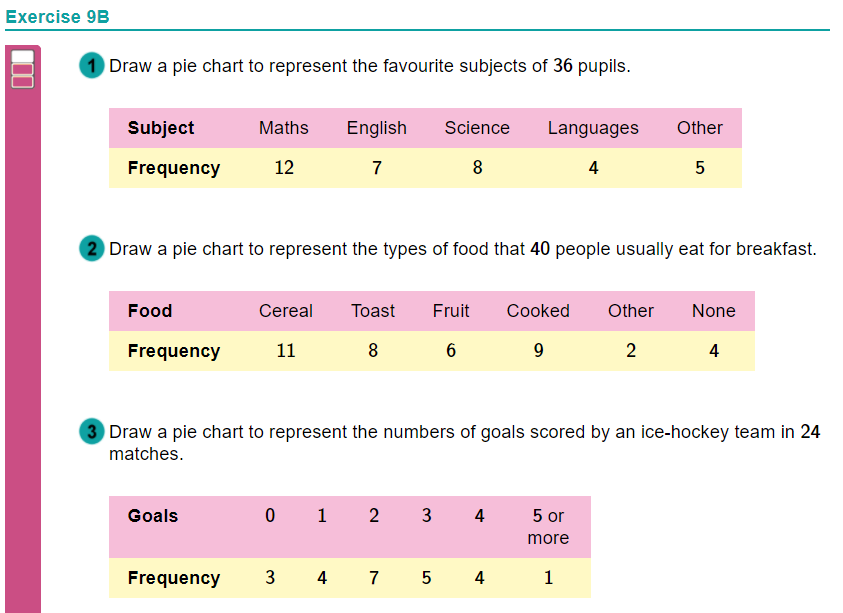
Task: Click the teal question 3 number badge
Action: coord(92,431)
